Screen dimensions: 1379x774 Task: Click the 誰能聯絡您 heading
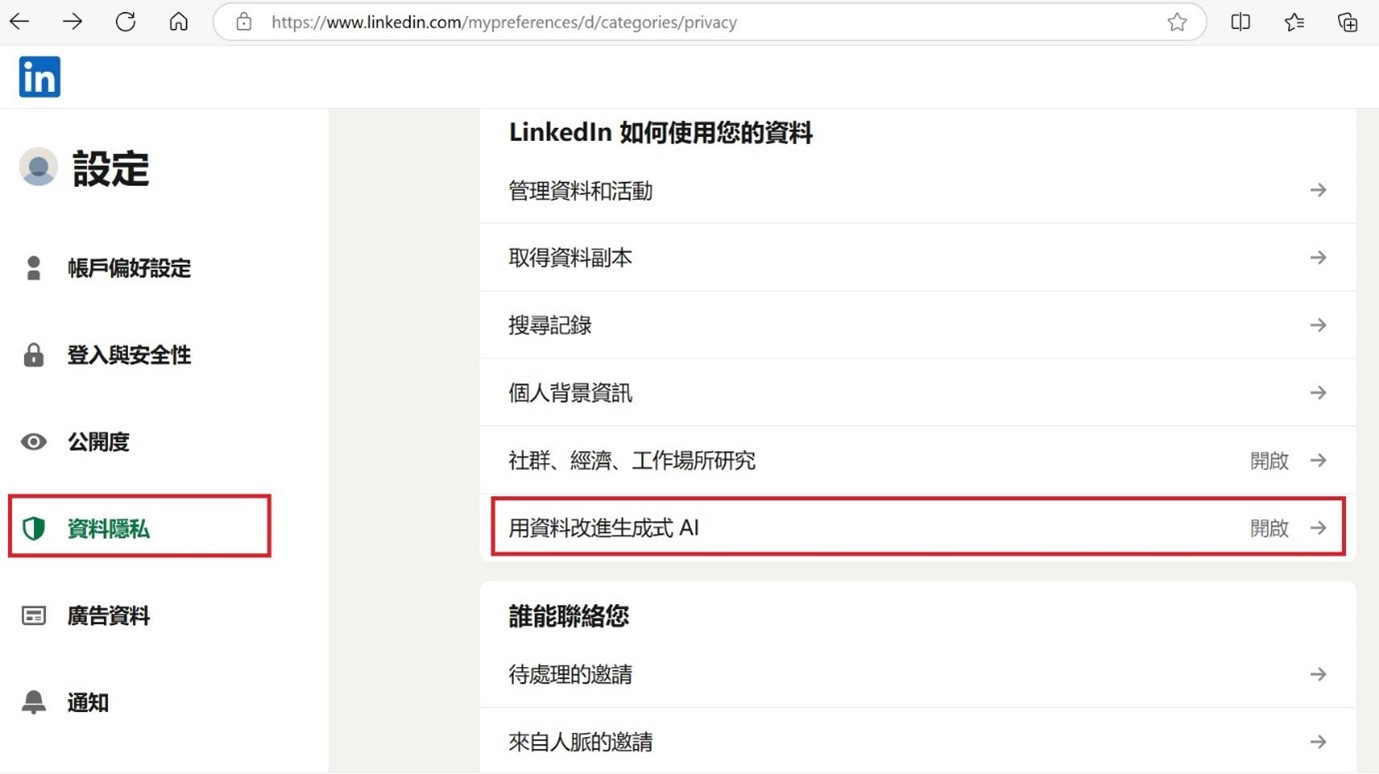tap(568, 616)
